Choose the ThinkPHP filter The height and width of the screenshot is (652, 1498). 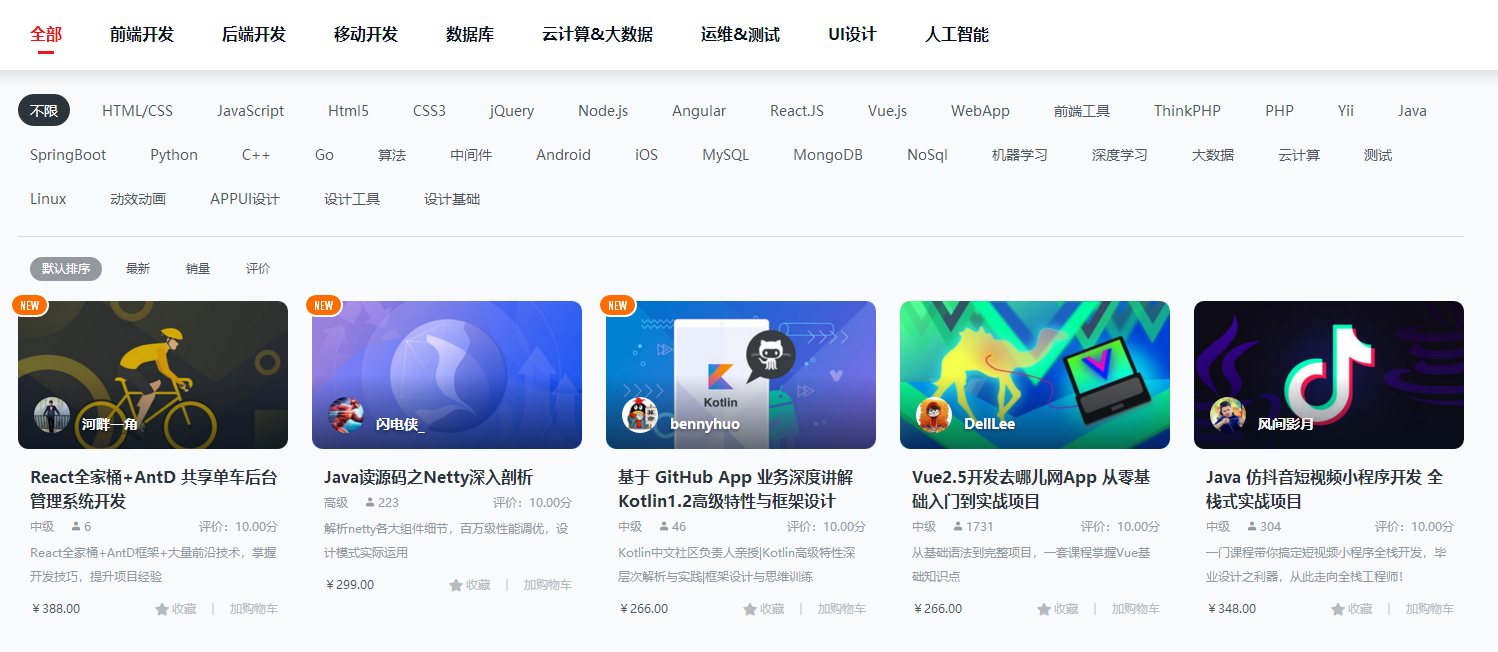click(1187, 111)
